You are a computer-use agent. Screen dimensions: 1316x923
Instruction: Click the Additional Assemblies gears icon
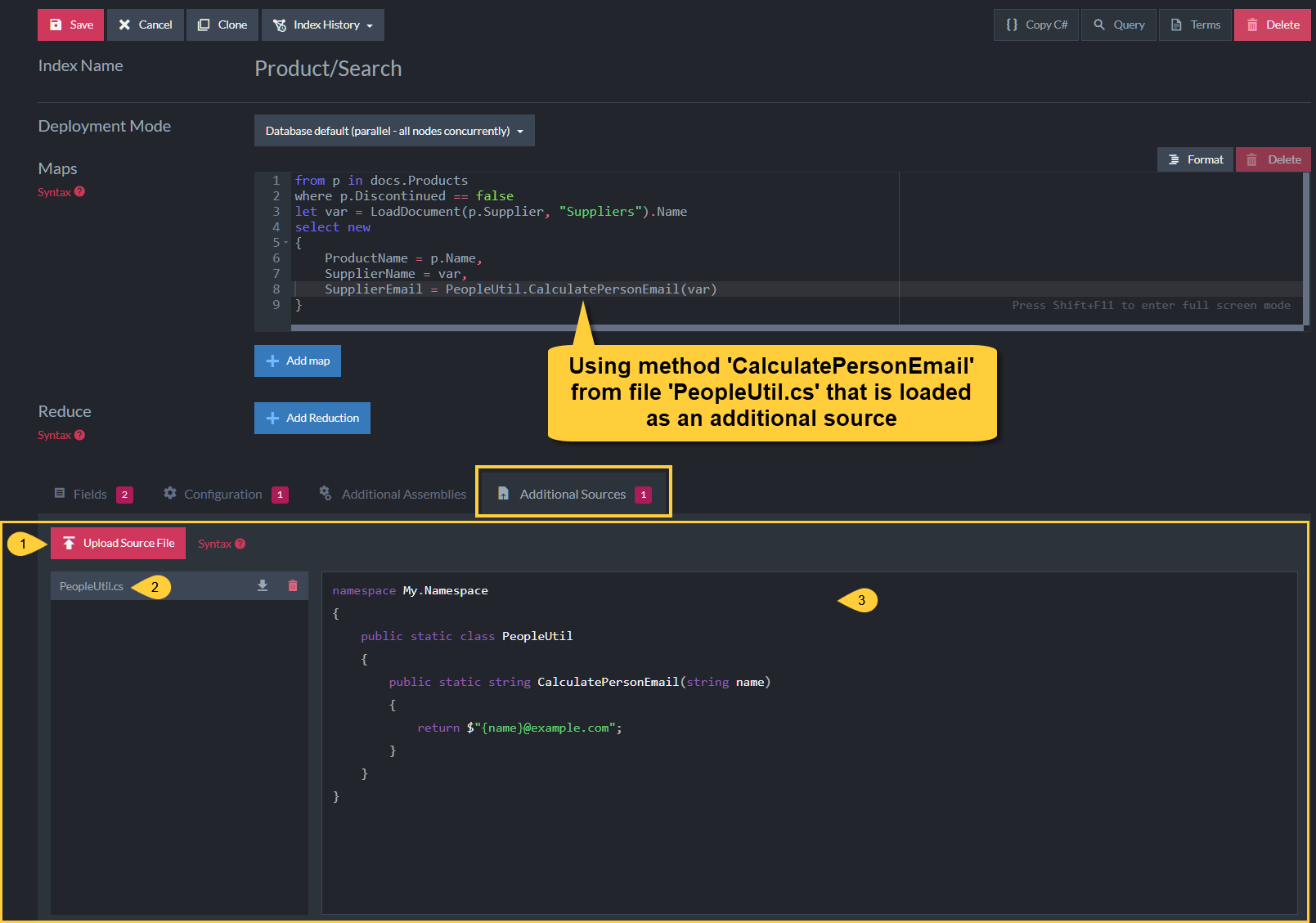(326, 493)
